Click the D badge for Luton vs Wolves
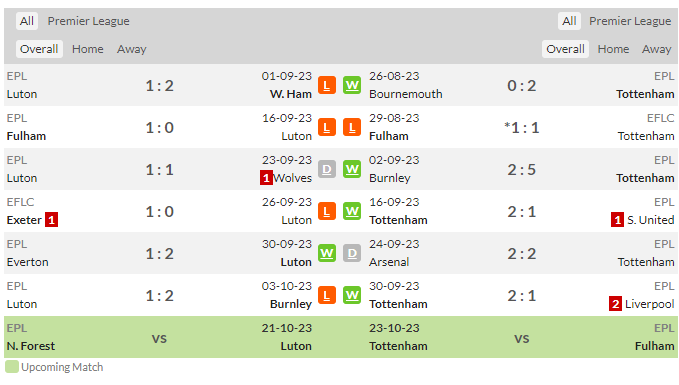679x385 pixels. click(327, 169)
